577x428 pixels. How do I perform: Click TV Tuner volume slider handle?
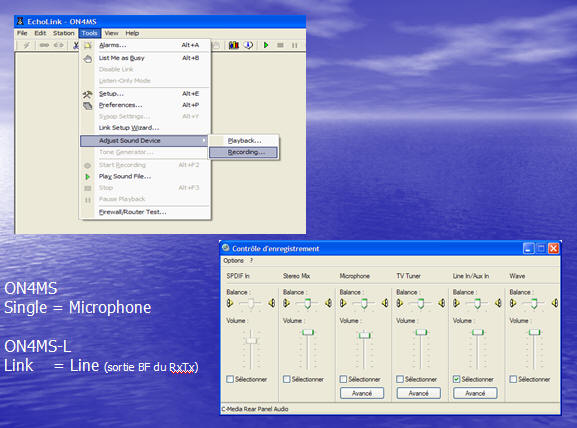[x=421, y=332]
